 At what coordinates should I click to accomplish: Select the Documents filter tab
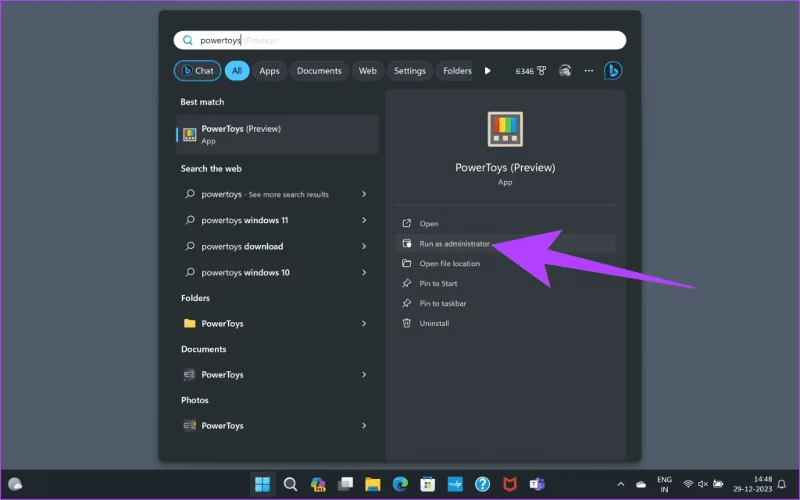click(319, 71)
